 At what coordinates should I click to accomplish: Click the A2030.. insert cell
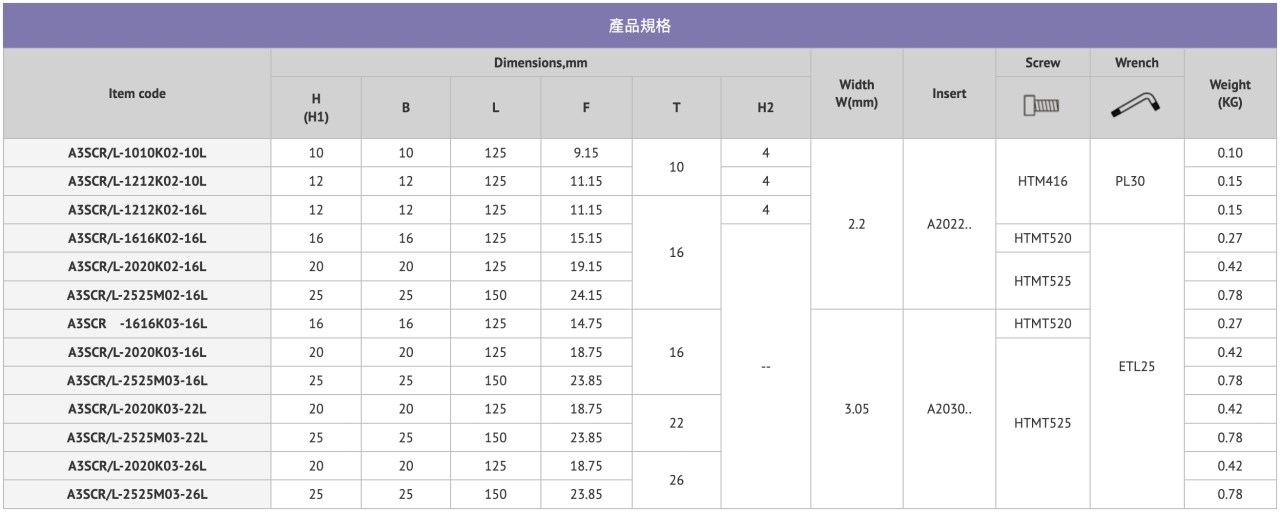tap(949, 409)
